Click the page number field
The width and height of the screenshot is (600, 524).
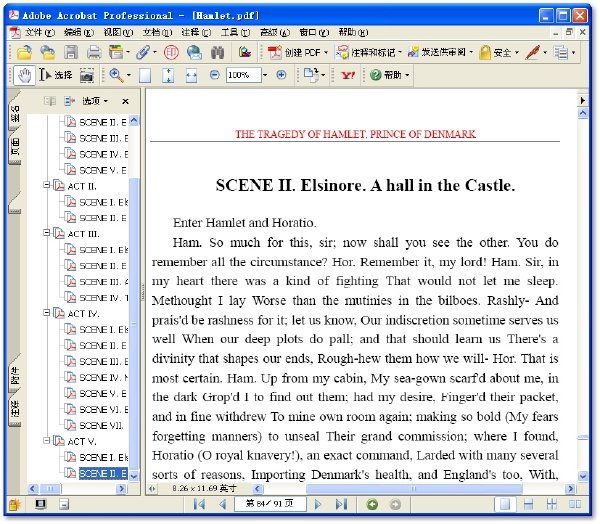270,504
